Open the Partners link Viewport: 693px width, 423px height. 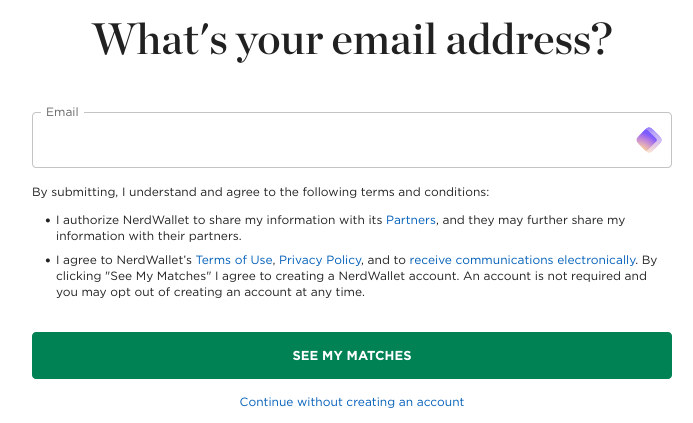coord(410,220)
